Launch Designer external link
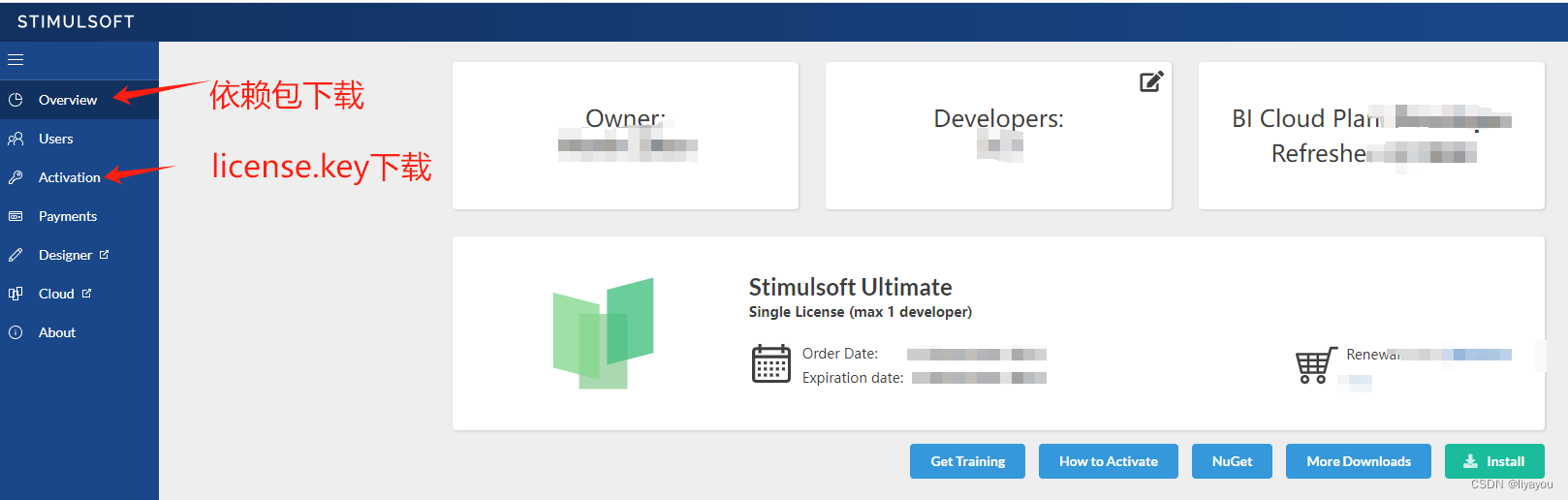Viewport: 1568px width, 500px height. pyautogui.click(x=79, y=255)
